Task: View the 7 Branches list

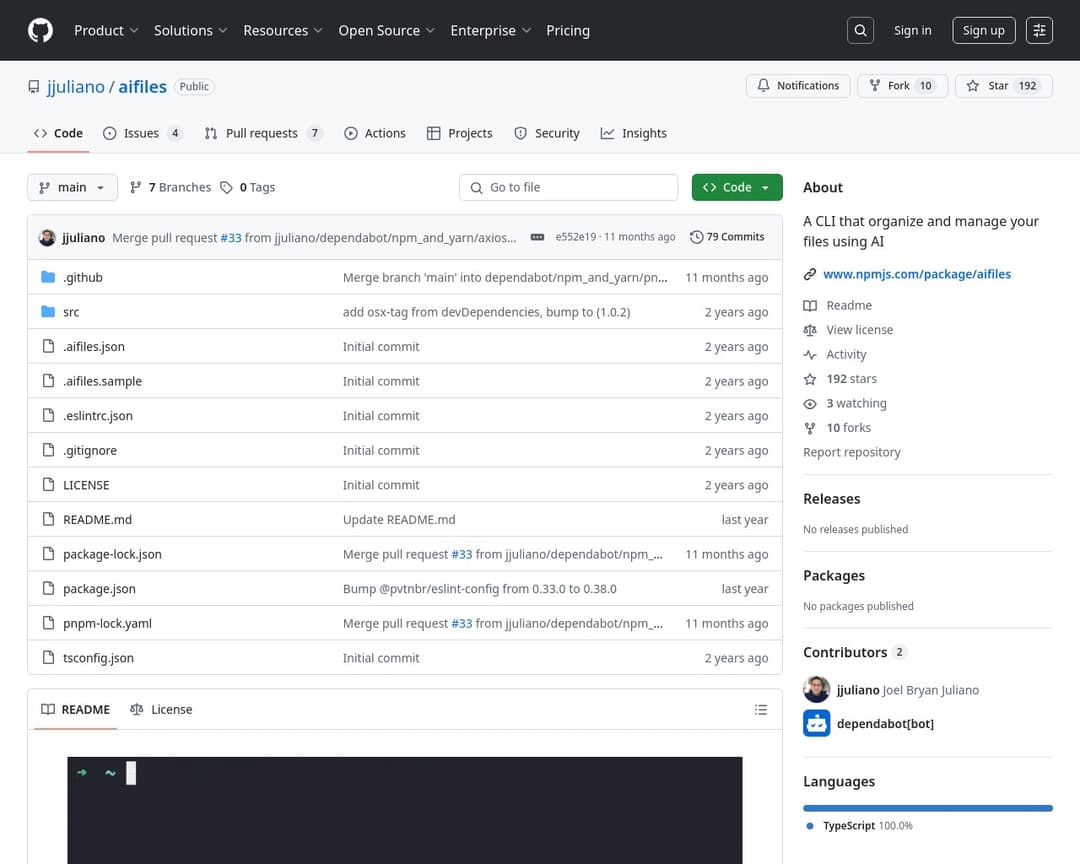Action: tap(170, 187)
